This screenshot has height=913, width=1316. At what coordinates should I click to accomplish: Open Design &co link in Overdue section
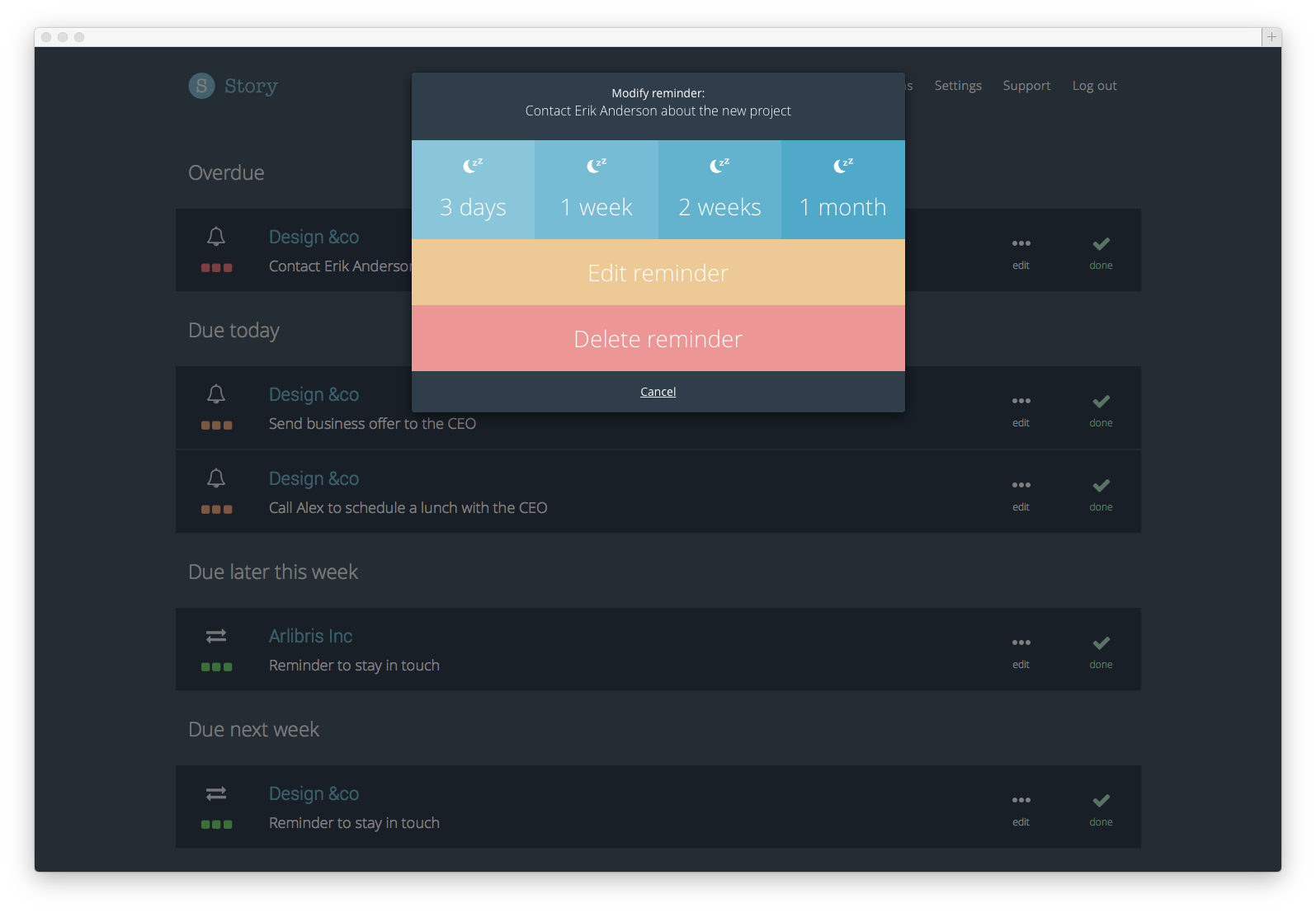(314, 238)
